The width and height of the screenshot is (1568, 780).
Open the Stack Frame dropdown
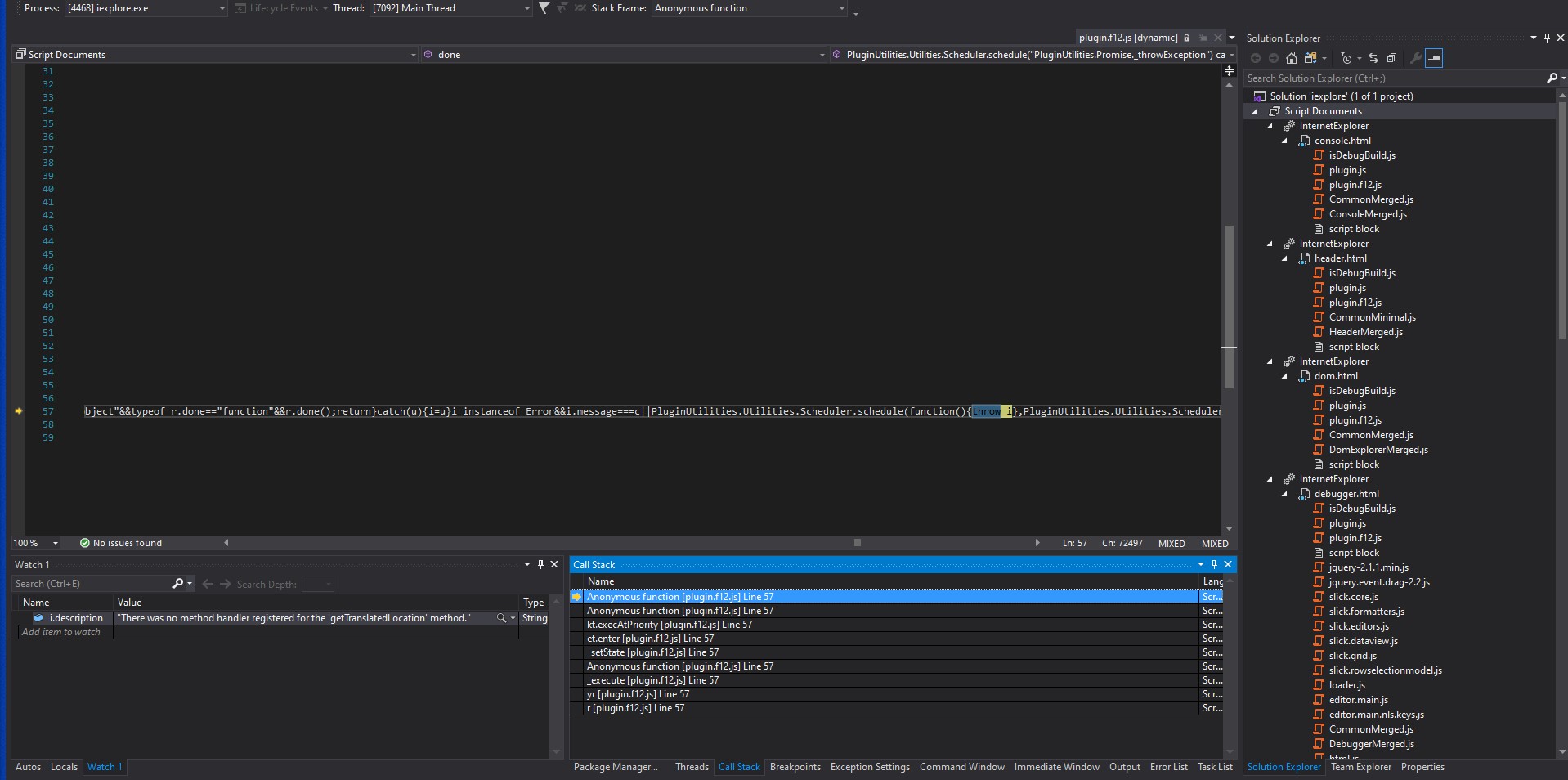point(749,8)
